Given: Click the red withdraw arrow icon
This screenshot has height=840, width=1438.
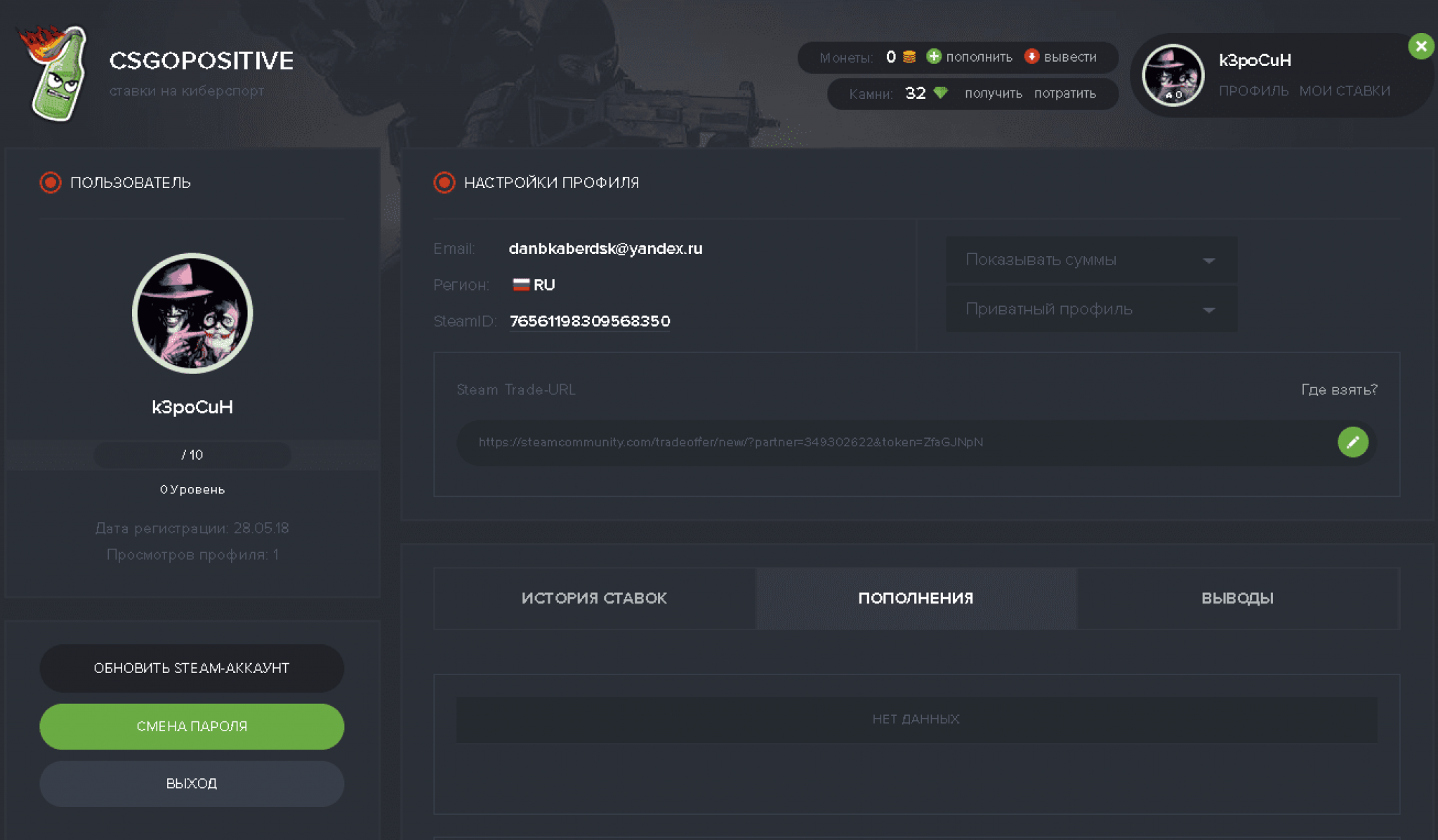Looking at the screenshot, I should 1031,57.
